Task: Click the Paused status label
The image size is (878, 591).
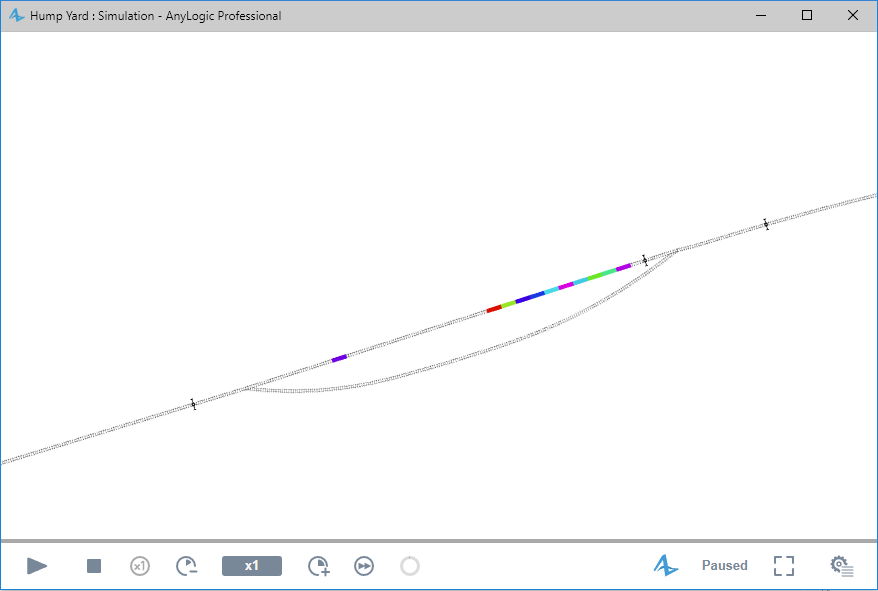Action: (725, 565)
